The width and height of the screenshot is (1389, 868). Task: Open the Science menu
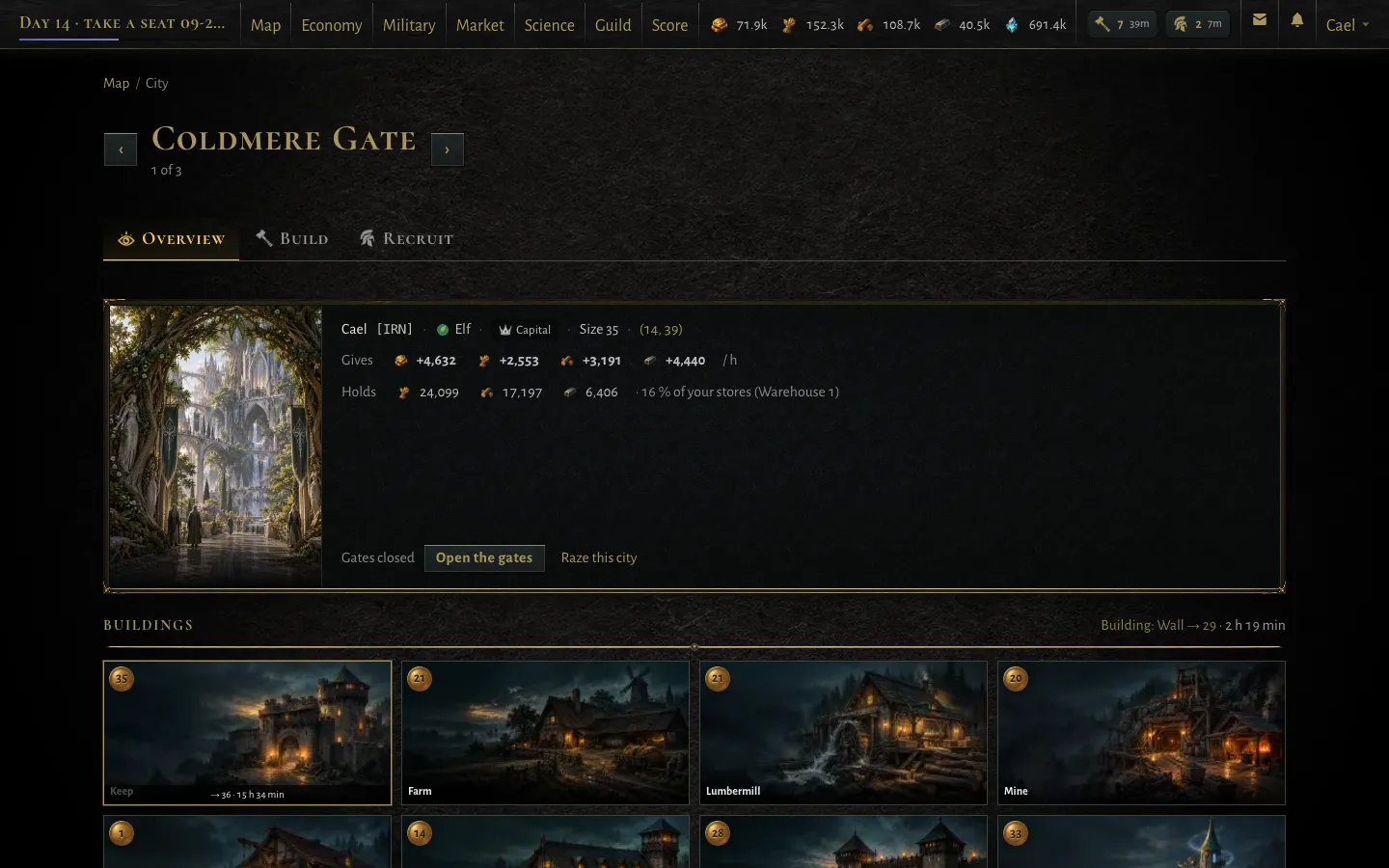pyautogui.click(x=550, y=25)
